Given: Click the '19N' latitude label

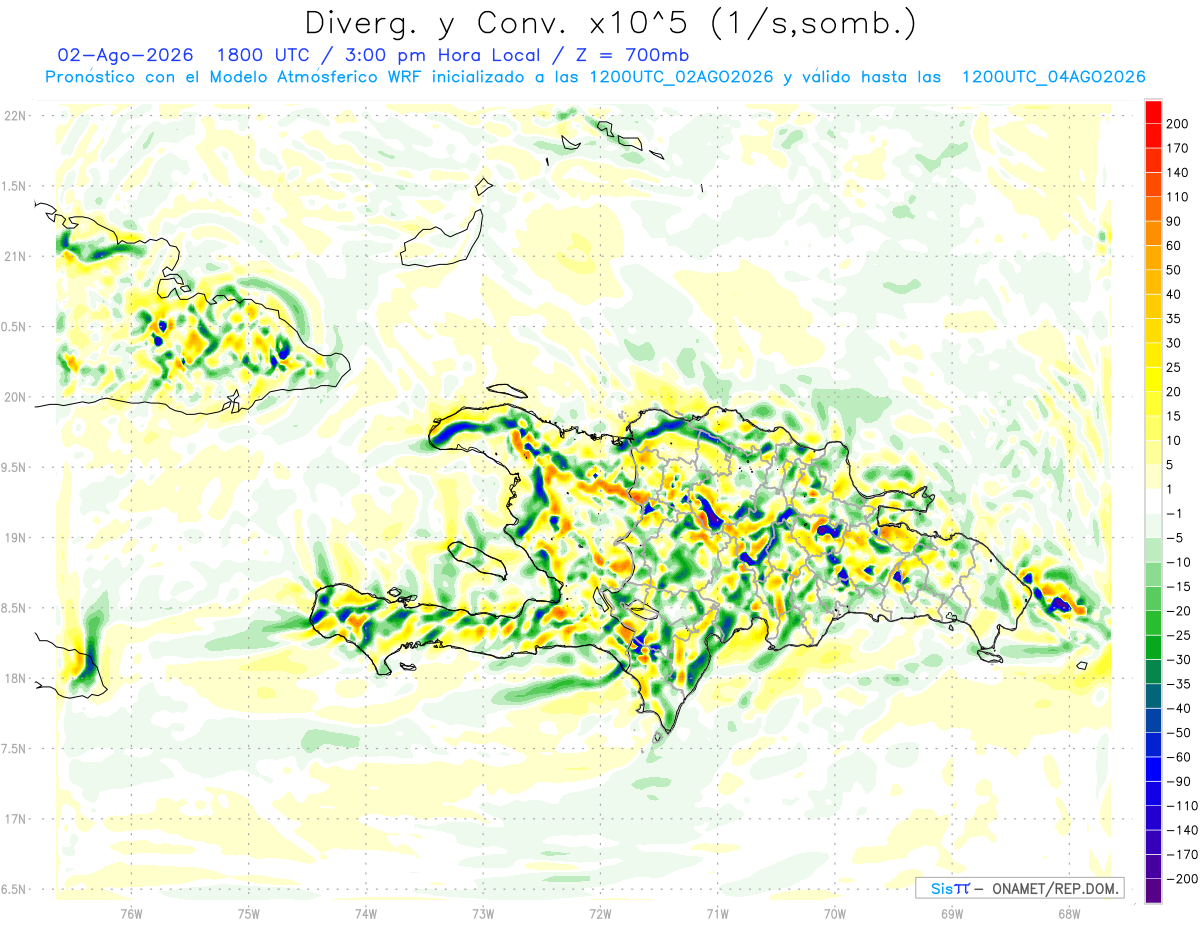Looking at the screenshot, I should 14,538.
